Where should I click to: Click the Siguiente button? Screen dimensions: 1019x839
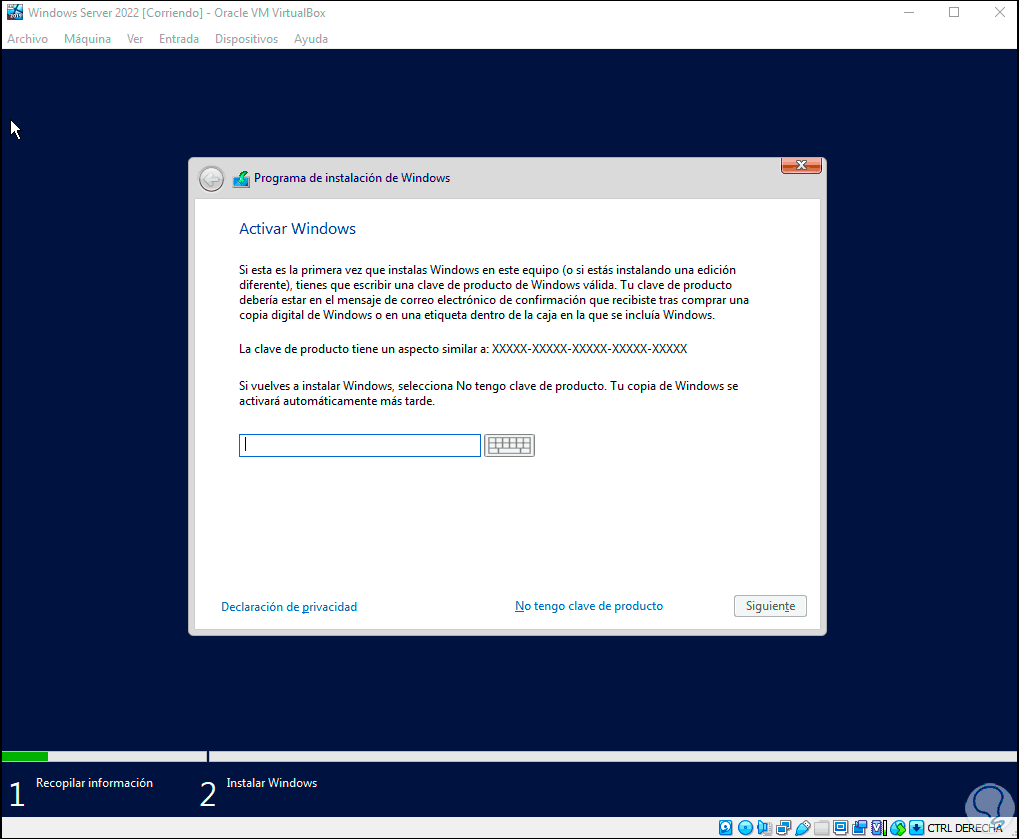(770, 606)
